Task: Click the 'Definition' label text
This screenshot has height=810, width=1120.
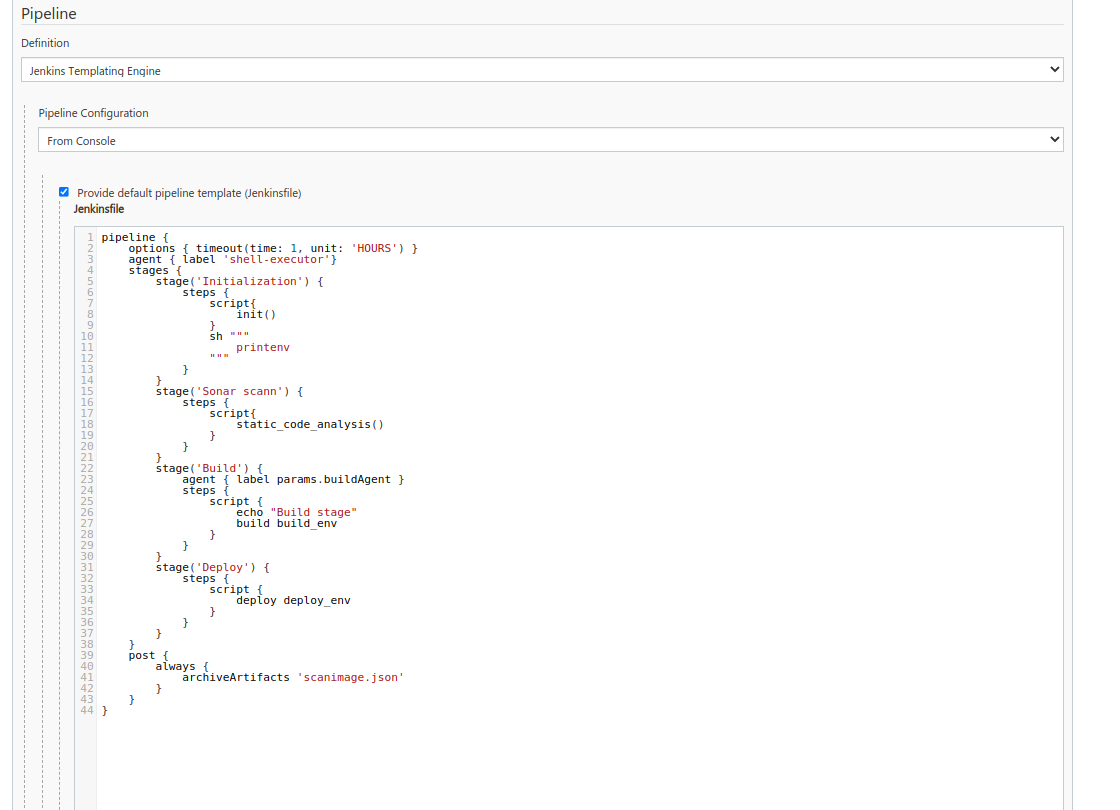Action: [44, 43]
